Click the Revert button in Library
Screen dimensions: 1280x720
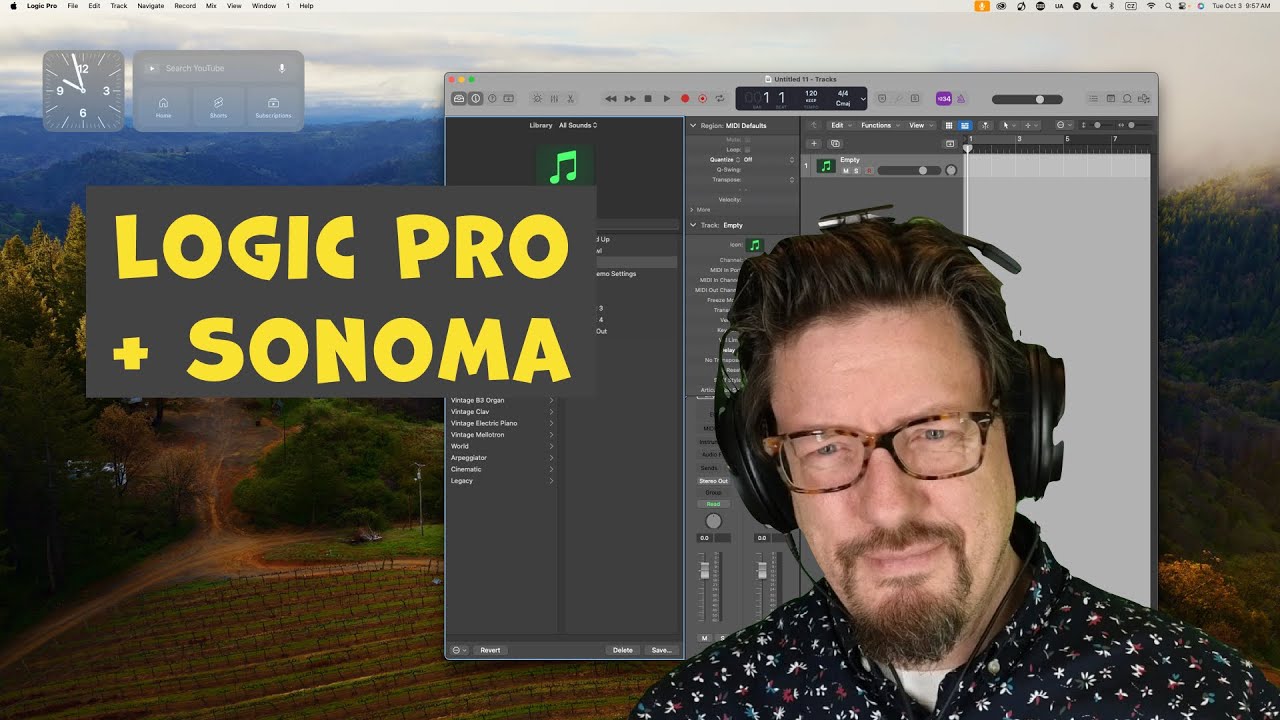pyautogui.click(x=490, y=650)
